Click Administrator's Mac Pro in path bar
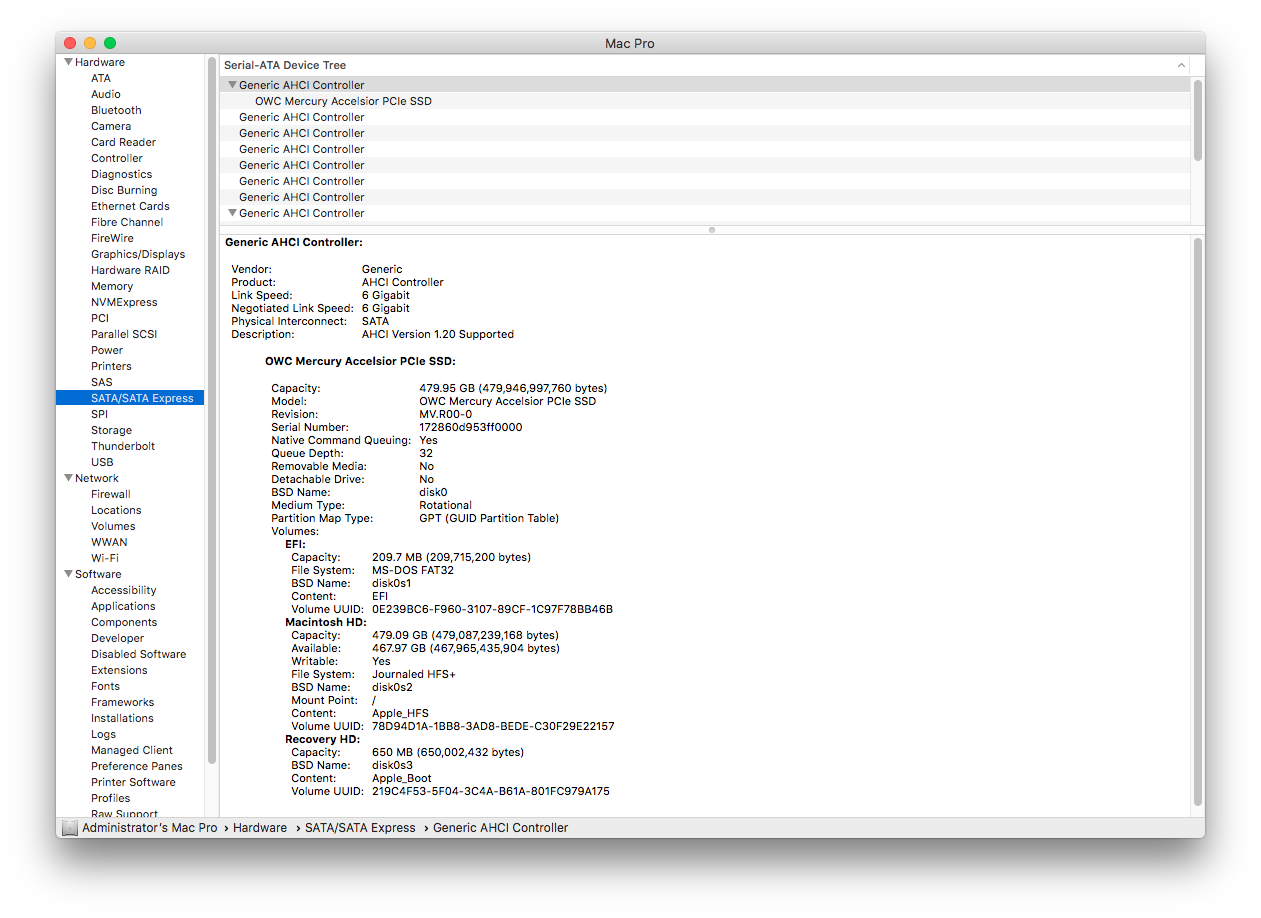1261x918 pixels. coord(149,828)
